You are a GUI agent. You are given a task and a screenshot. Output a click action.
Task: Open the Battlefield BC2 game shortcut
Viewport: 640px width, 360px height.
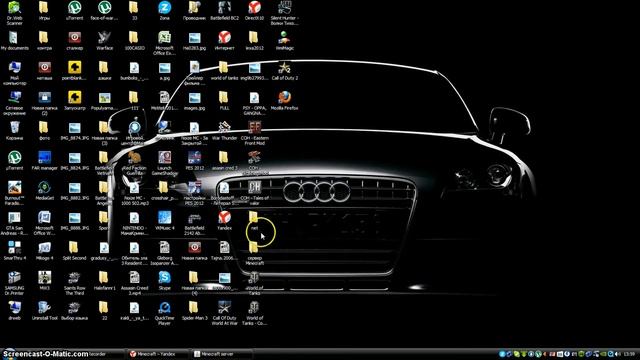click(x=224, y=11)
